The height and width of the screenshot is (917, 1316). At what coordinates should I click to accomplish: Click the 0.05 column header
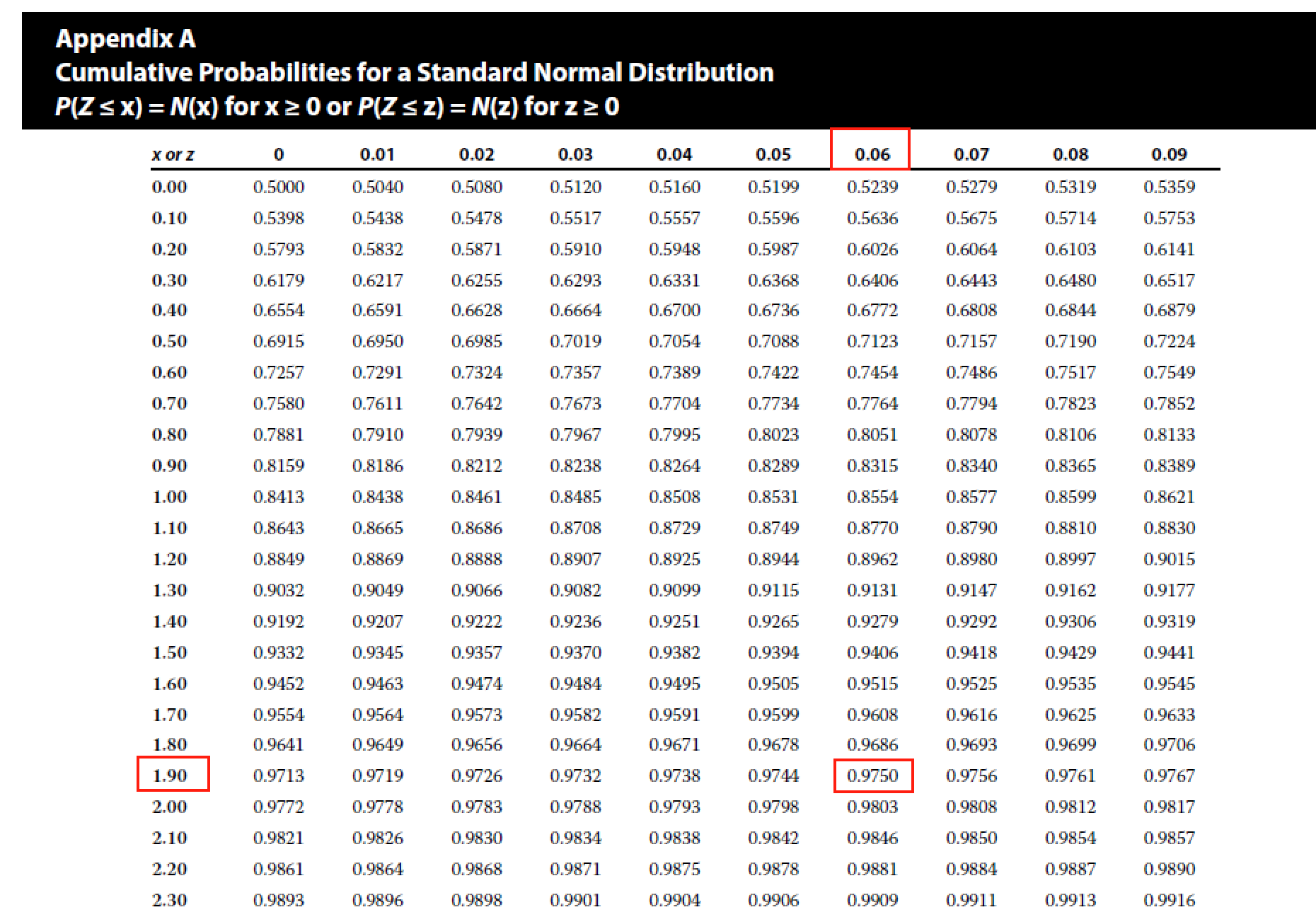tap(773, 154)
